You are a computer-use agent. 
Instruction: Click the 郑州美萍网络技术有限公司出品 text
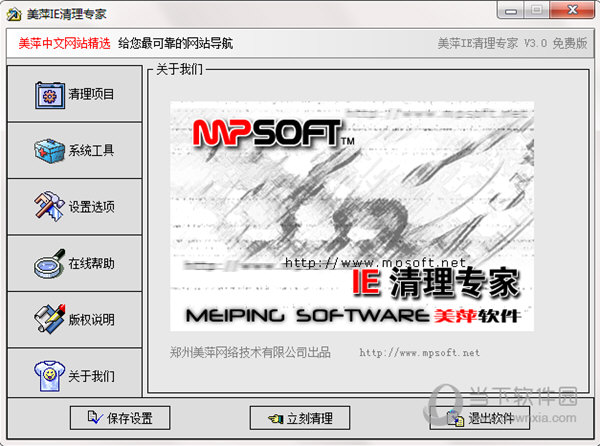(x=250, y=352)
